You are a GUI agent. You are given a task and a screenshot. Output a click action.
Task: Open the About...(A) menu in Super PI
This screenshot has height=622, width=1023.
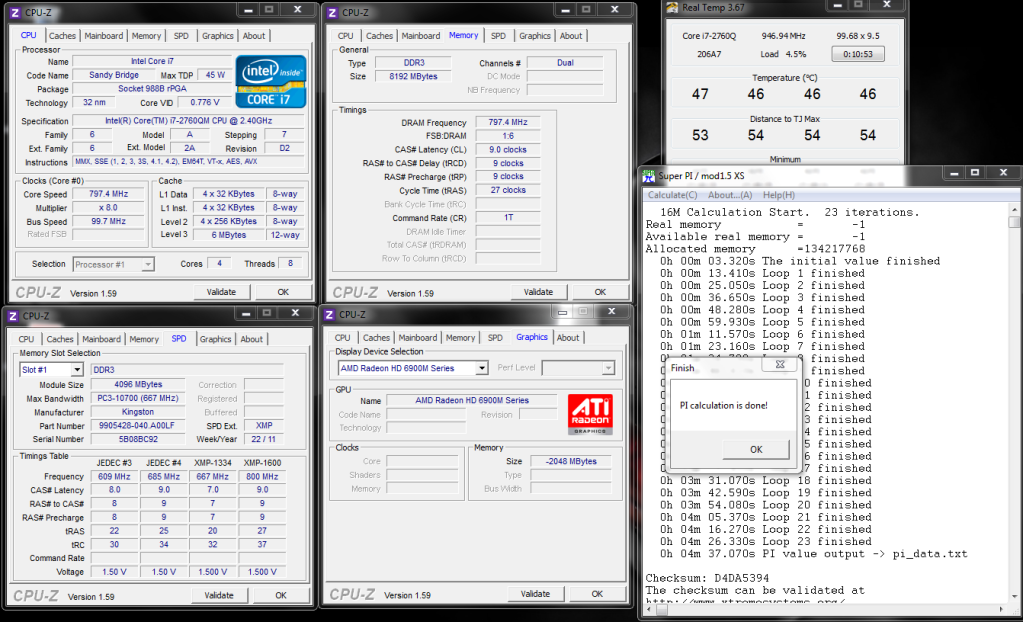pyautogui.click(x=730, y=195)
